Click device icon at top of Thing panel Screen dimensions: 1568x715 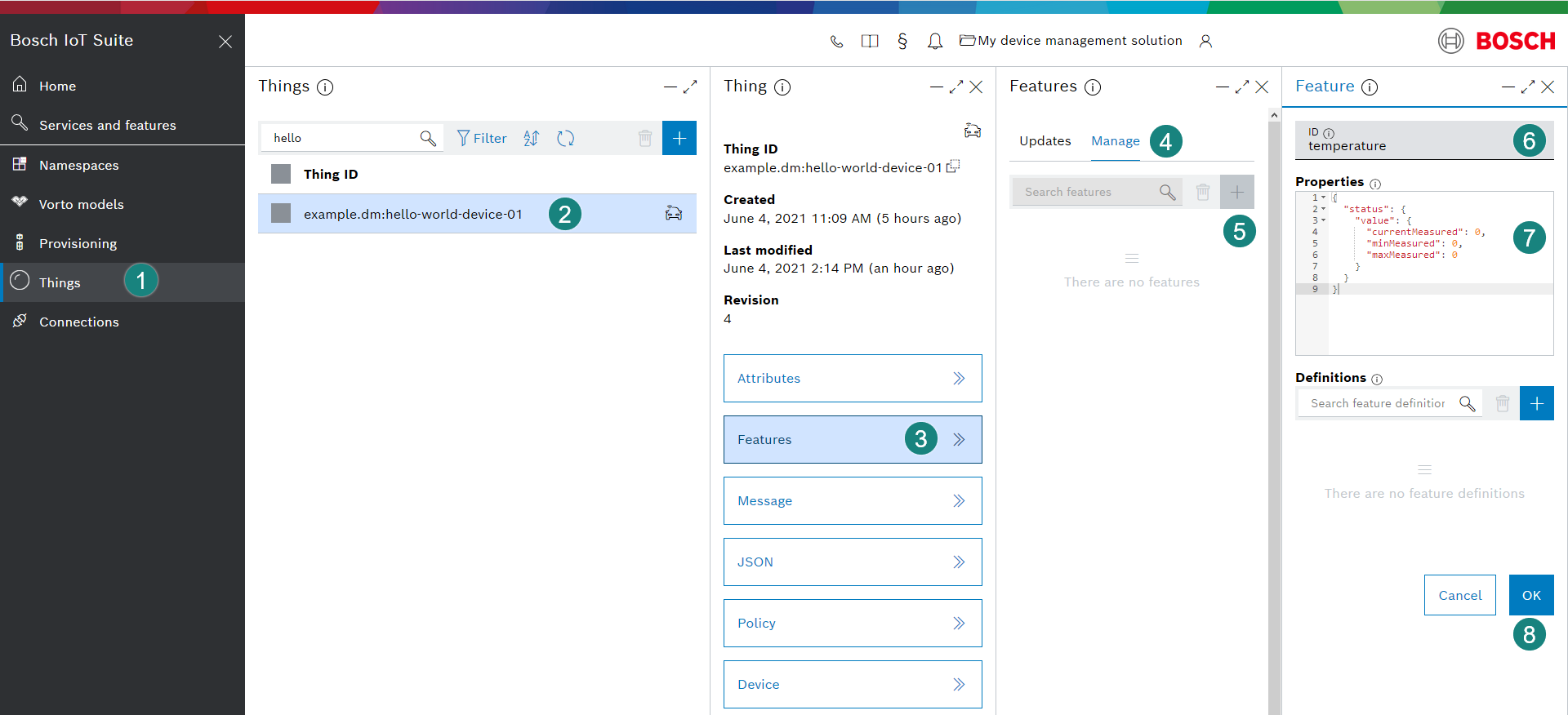click(973, 130)
